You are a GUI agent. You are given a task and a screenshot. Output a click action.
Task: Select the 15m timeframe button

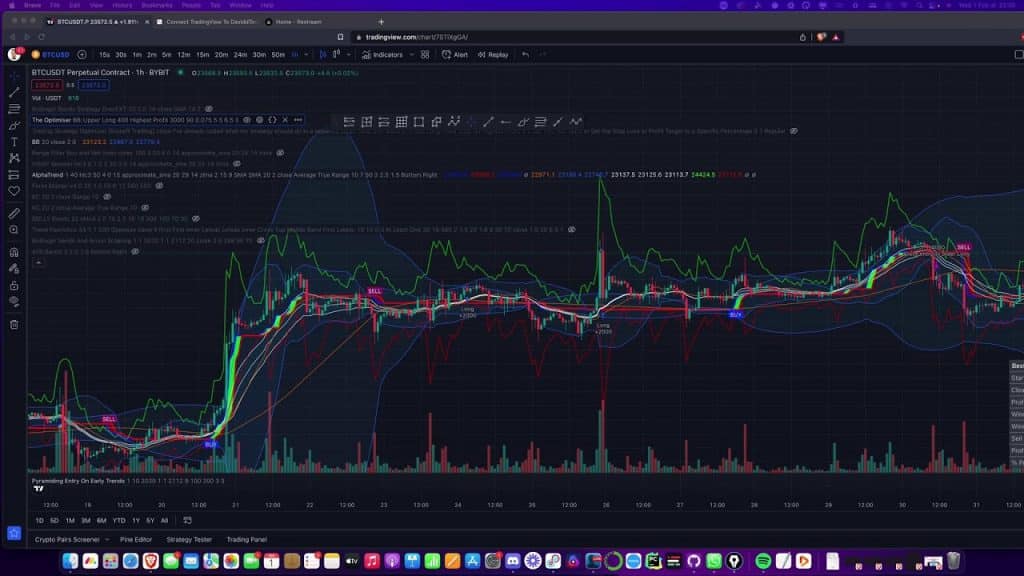[203, 55]
